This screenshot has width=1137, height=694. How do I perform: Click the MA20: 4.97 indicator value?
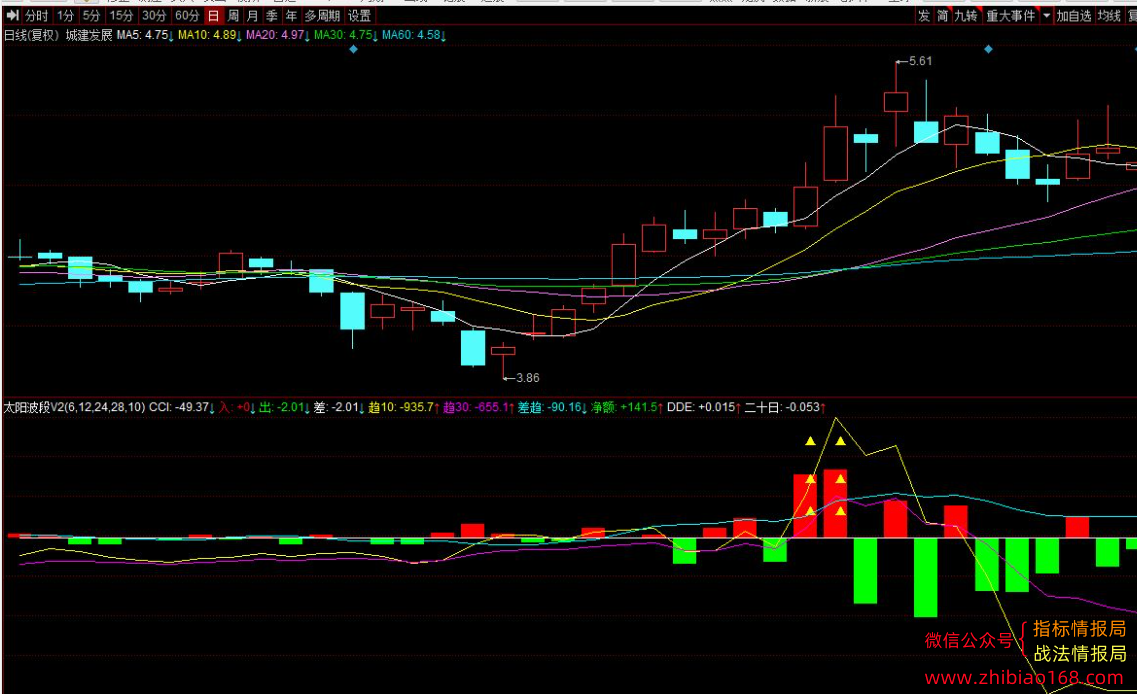(x=278, y=35)
